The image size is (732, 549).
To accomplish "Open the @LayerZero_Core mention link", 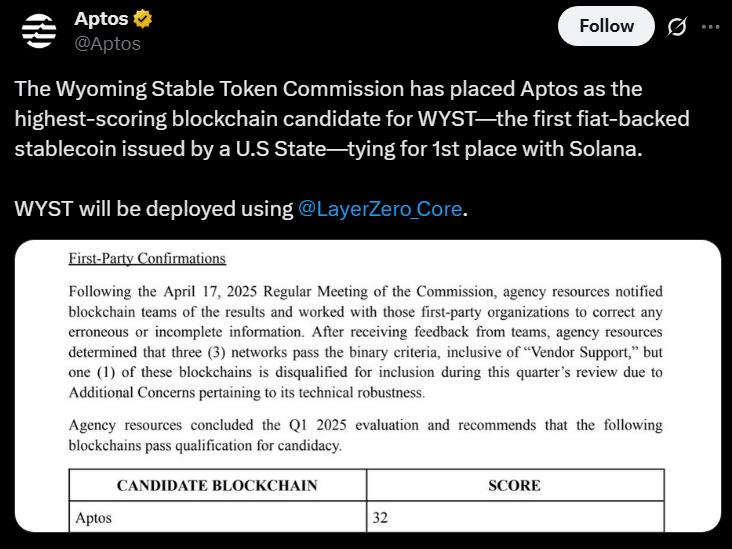I will 381,209.
